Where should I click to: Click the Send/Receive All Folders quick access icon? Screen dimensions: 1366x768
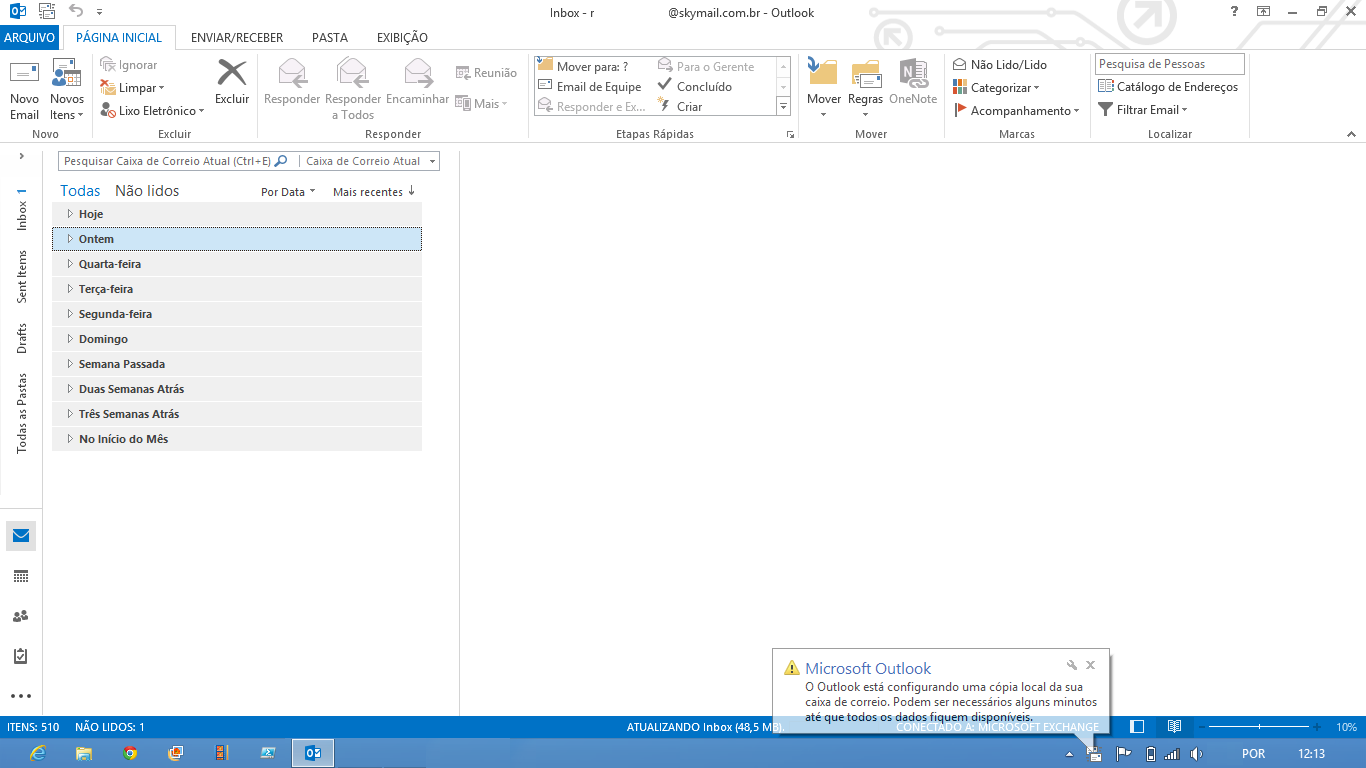pyautogui.click(x=47, y=12)
